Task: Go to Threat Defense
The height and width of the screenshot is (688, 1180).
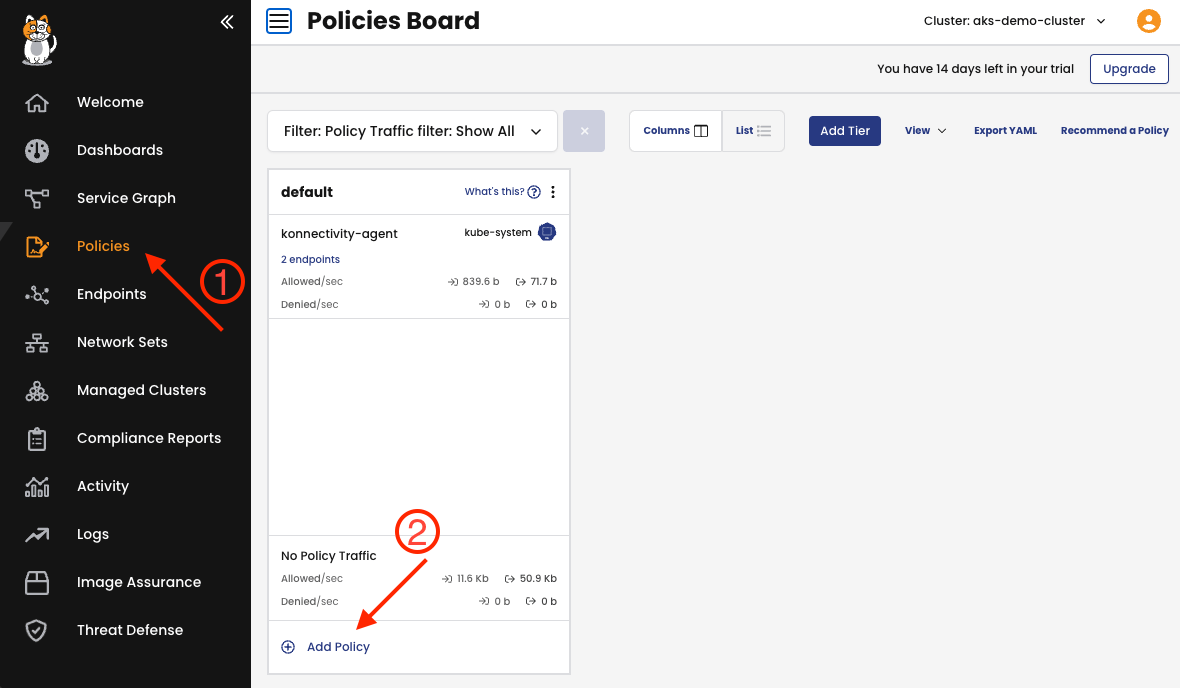Action: tap(130, 630)
